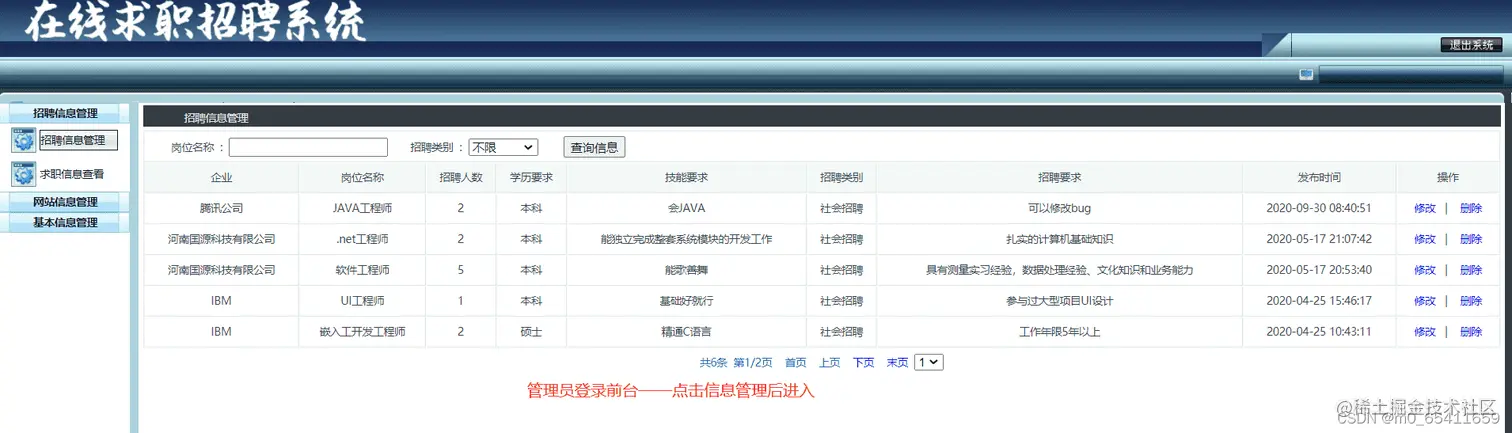This screenshot has width=1512, height=433.
Task: Click the 腾讯公司 cell
Action: tap(221, 209)
